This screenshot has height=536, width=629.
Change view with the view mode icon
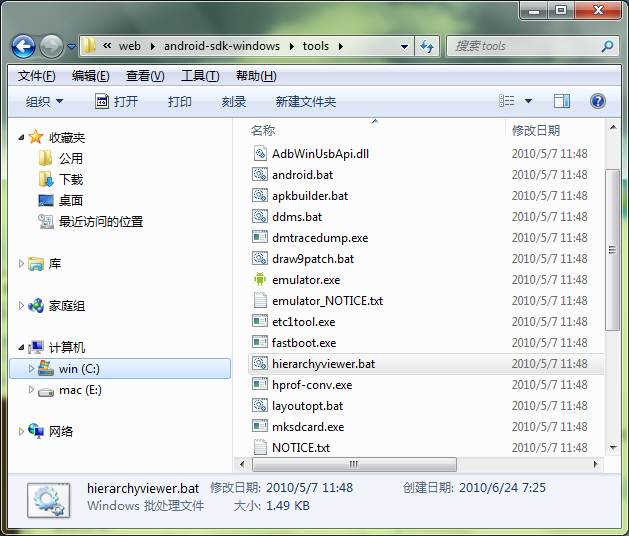[x=506, y=101]
